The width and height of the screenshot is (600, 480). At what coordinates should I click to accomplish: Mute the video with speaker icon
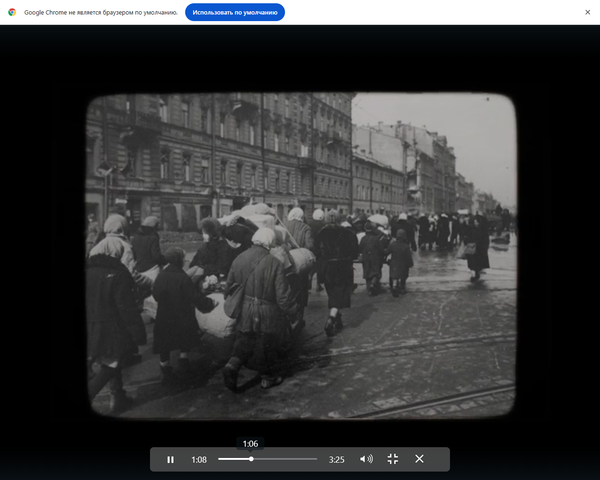pyautogui.click(x=366, y=459)
